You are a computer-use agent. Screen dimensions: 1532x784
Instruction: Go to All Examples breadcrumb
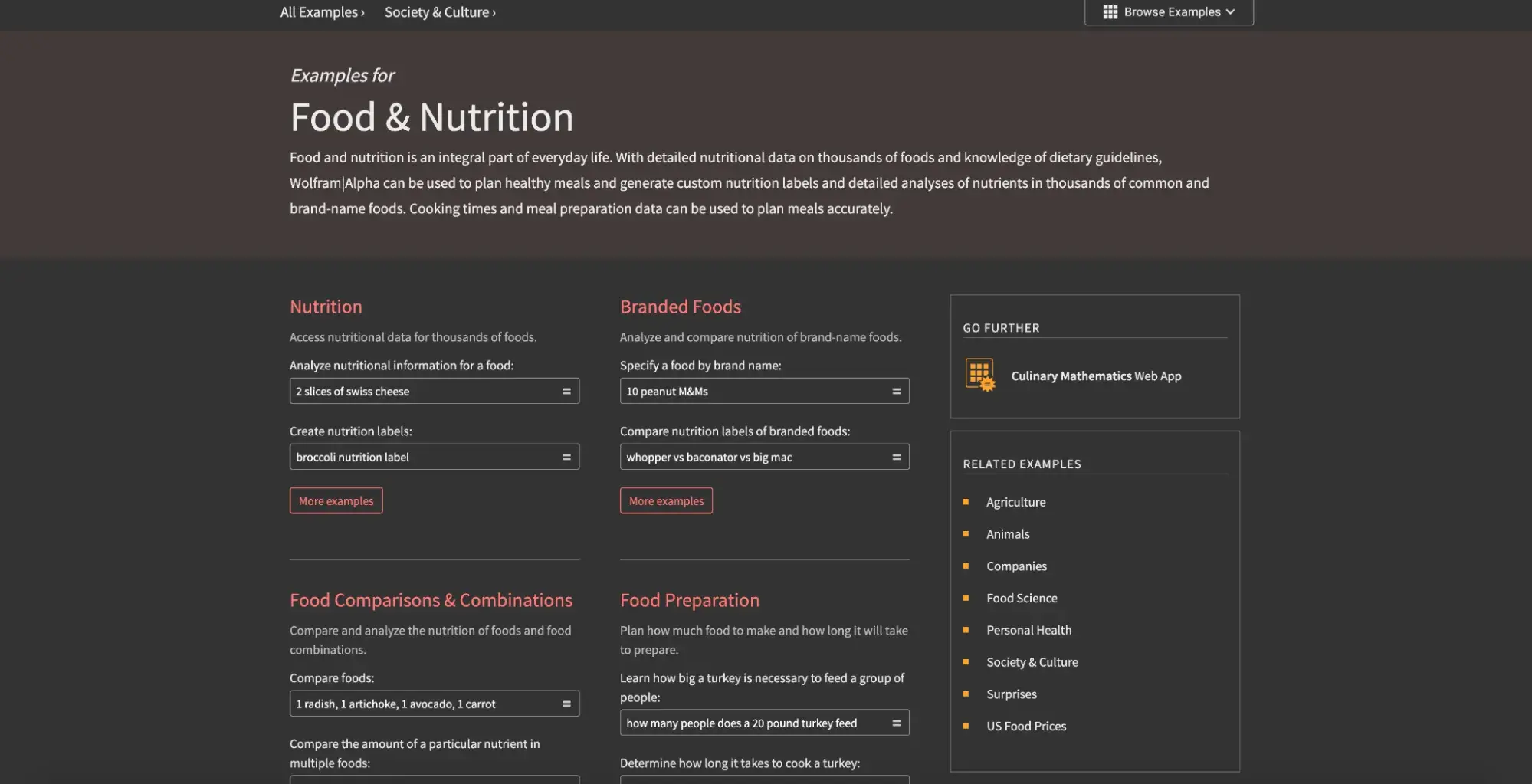[322, 12]
